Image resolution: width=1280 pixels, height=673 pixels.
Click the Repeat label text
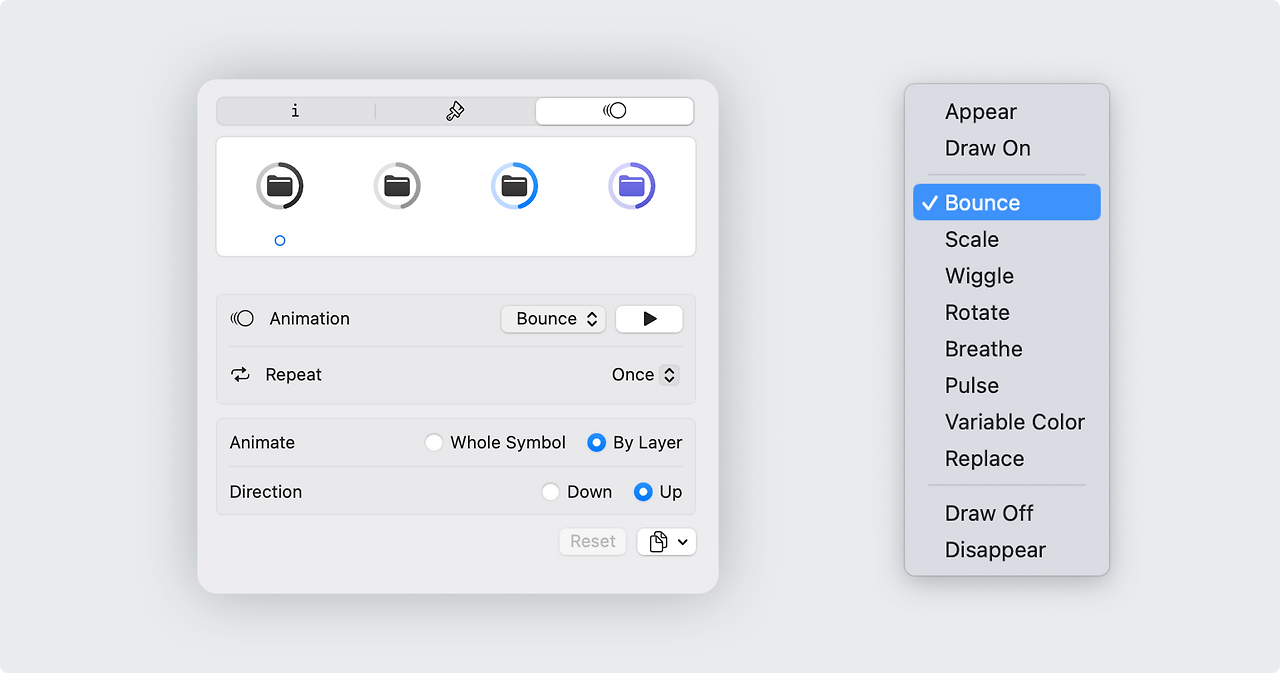pos(294,375)
